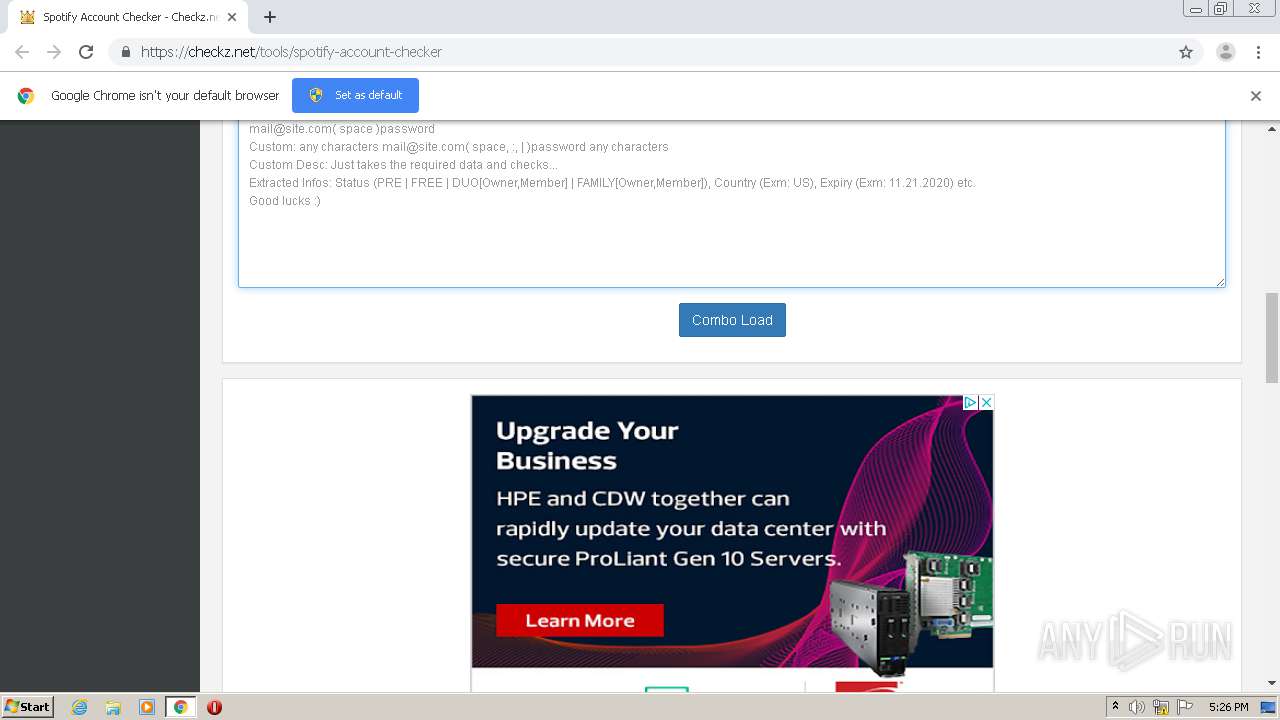Click the Set as default button
The height and width of the screenshot is (720, 1280).
(355, 95)
